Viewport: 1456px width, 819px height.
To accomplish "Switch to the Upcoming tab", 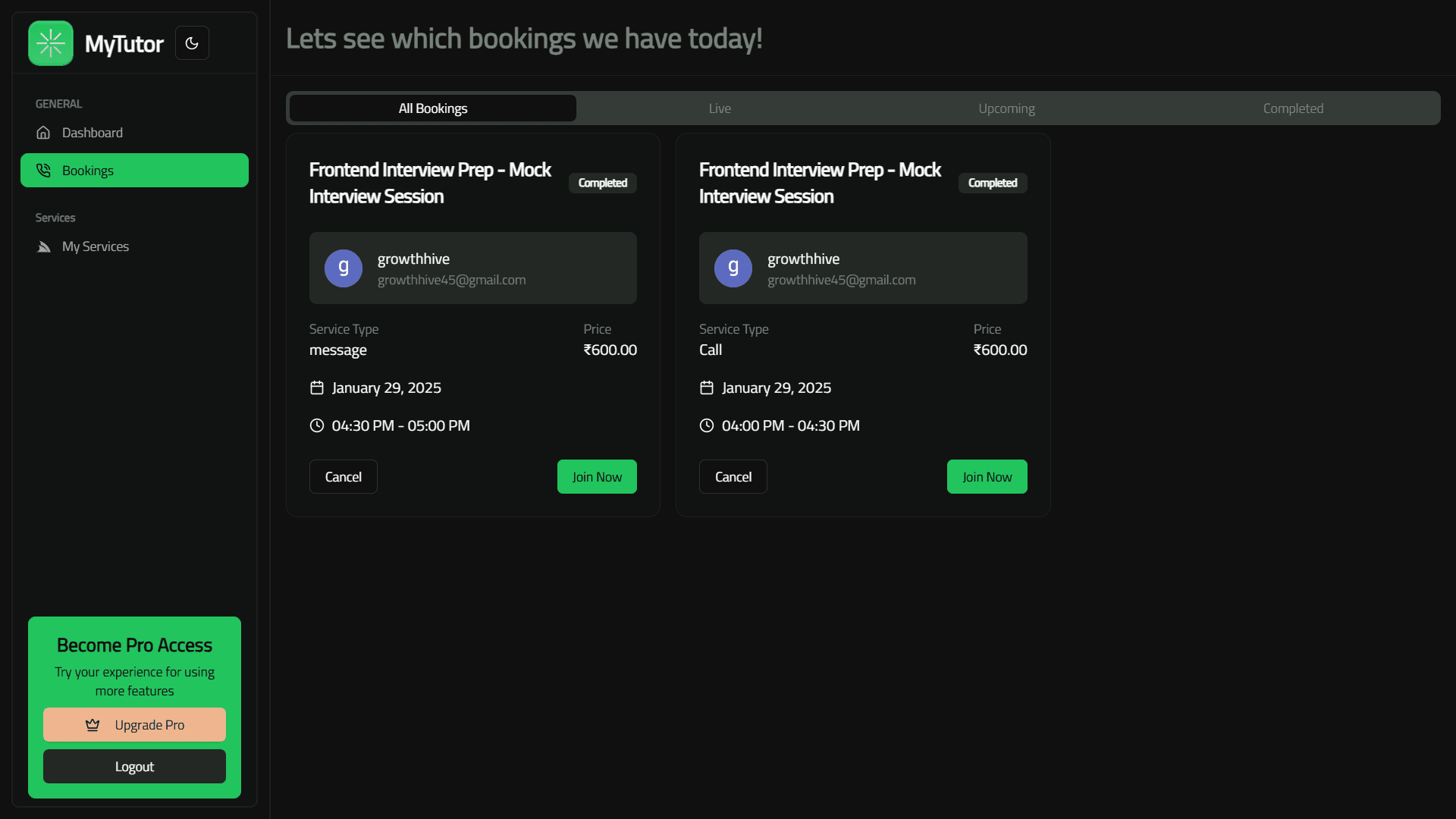I will click(1006, 108).
